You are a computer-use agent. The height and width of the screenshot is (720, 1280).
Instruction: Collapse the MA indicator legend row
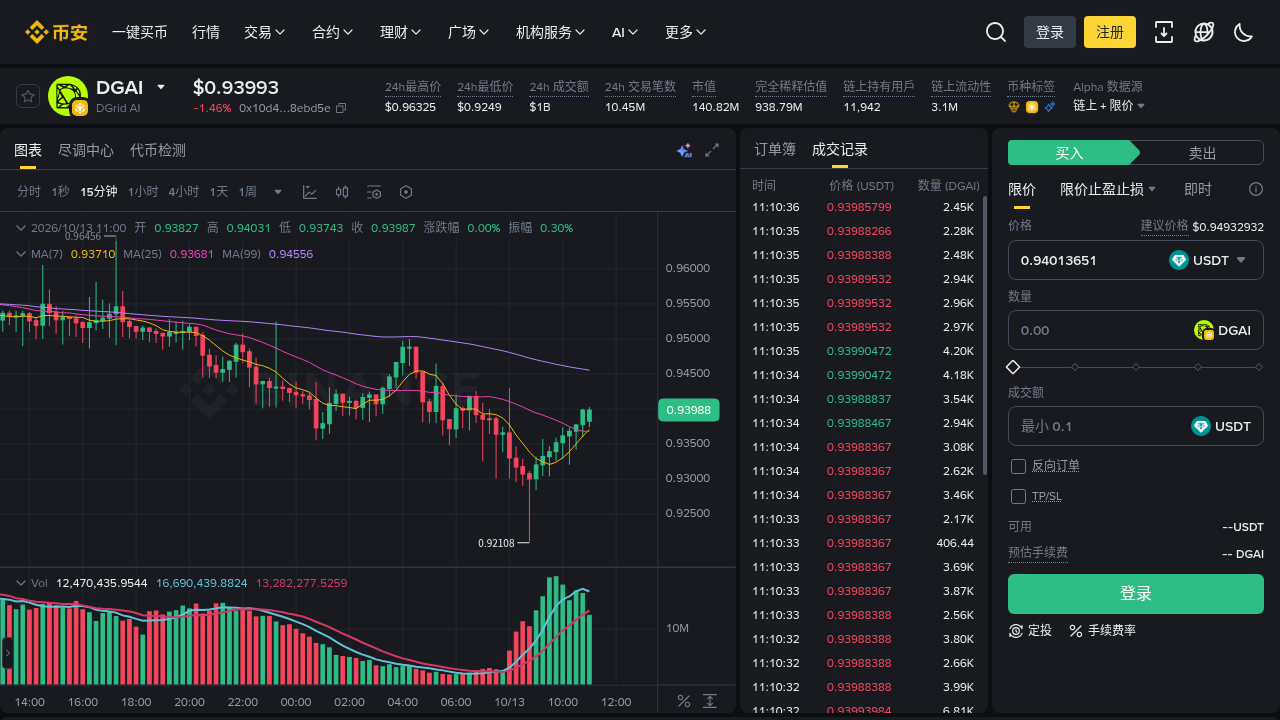[20, 254]
